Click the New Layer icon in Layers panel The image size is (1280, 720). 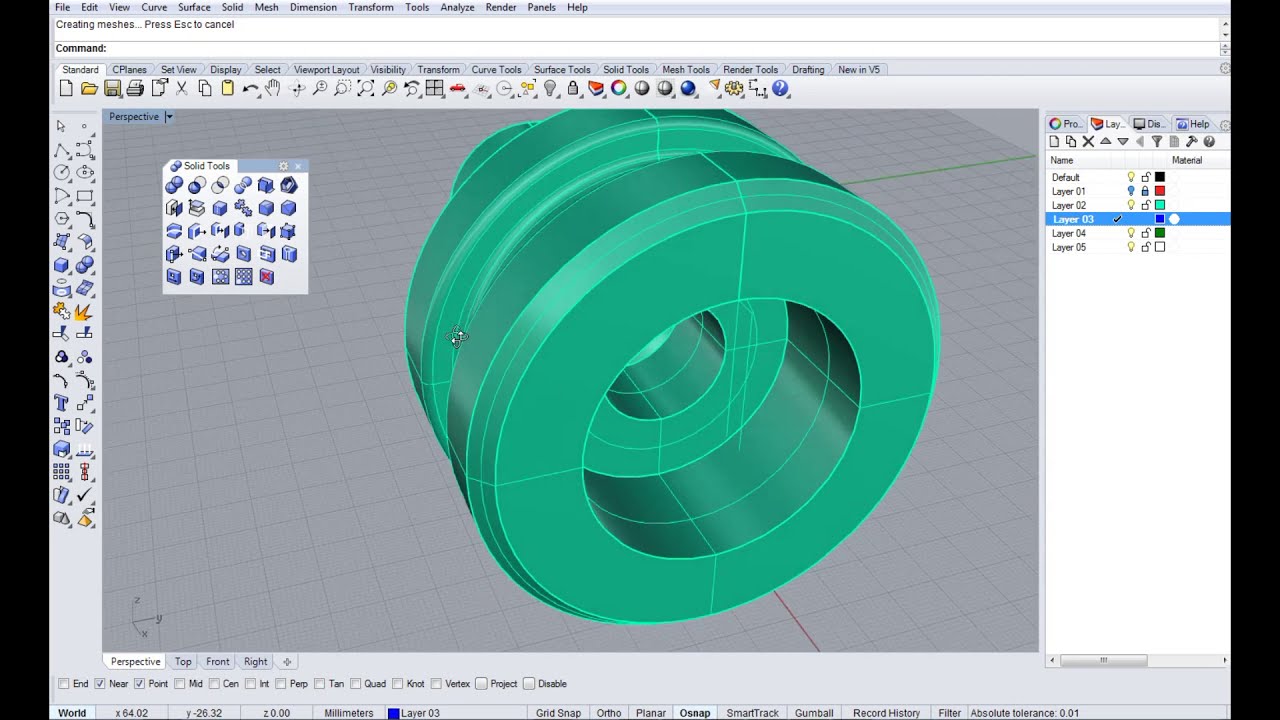(x=1054, y=142)
